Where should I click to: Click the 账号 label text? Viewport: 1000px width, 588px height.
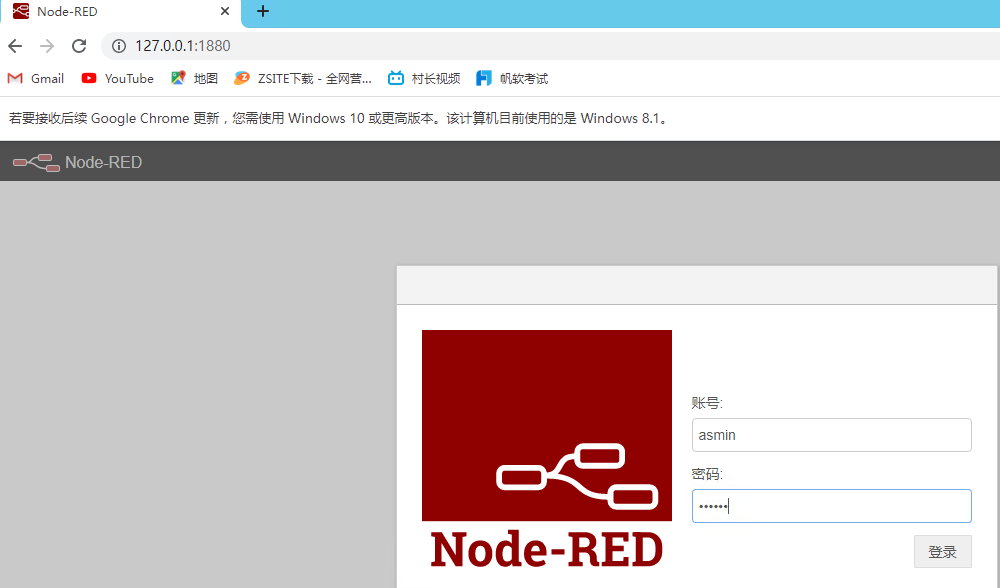click(707, 403)
